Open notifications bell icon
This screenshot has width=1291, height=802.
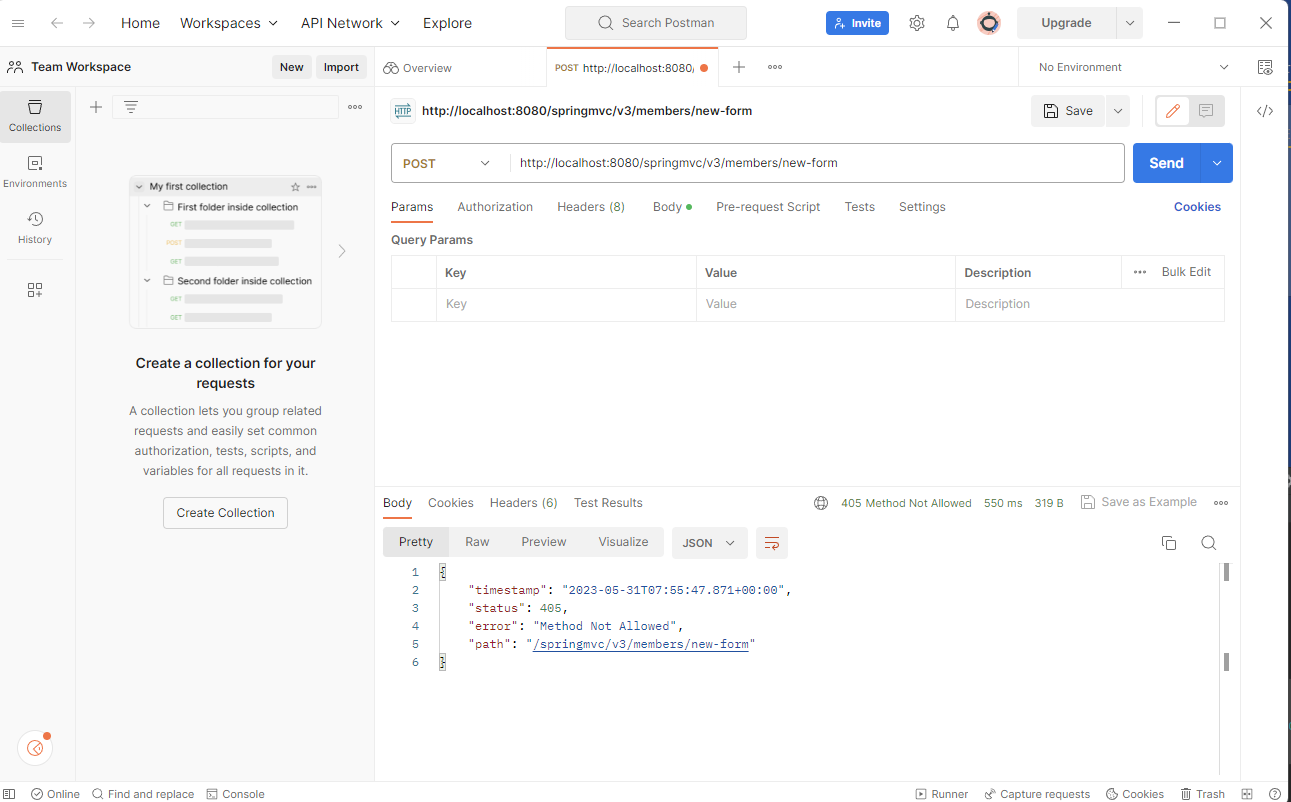953,23
